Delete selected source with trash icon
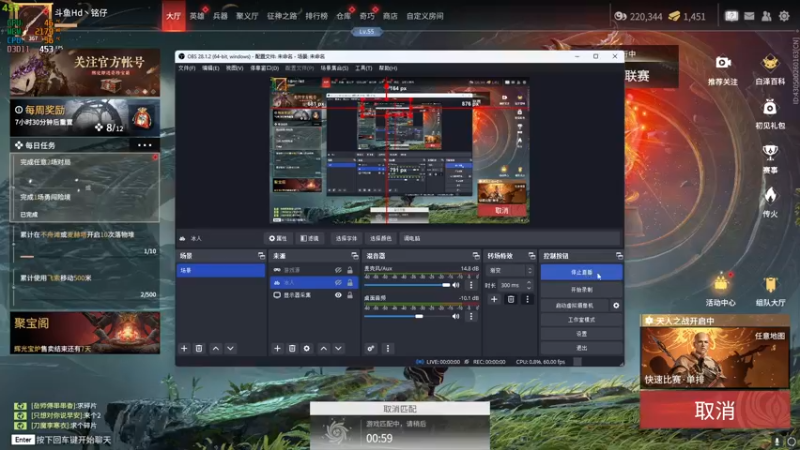The width and height of the screenshot is (800, 450). [x=292, y=348]
